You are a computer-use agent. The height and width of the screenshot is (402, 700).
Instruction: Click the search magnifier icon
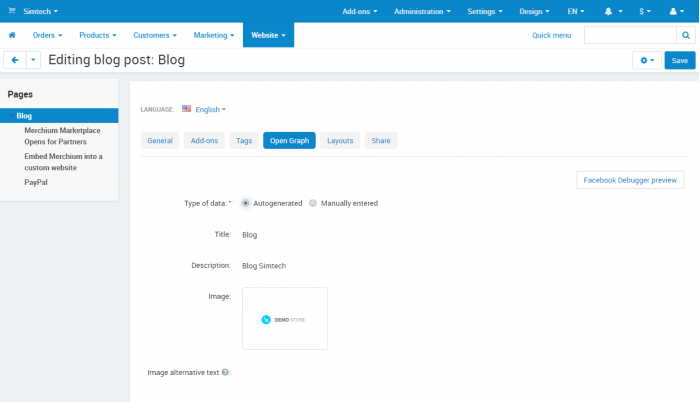[x=686, y=35]
